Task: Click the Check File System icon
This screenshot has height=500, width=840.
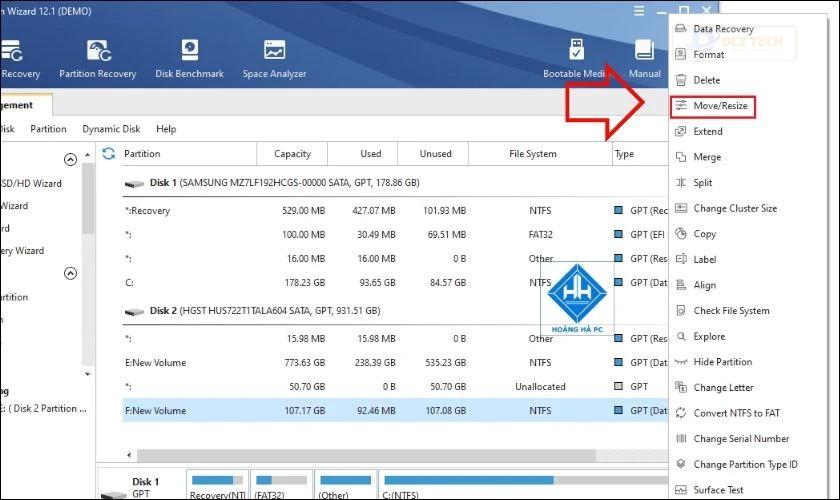Action: coord(681,311)
